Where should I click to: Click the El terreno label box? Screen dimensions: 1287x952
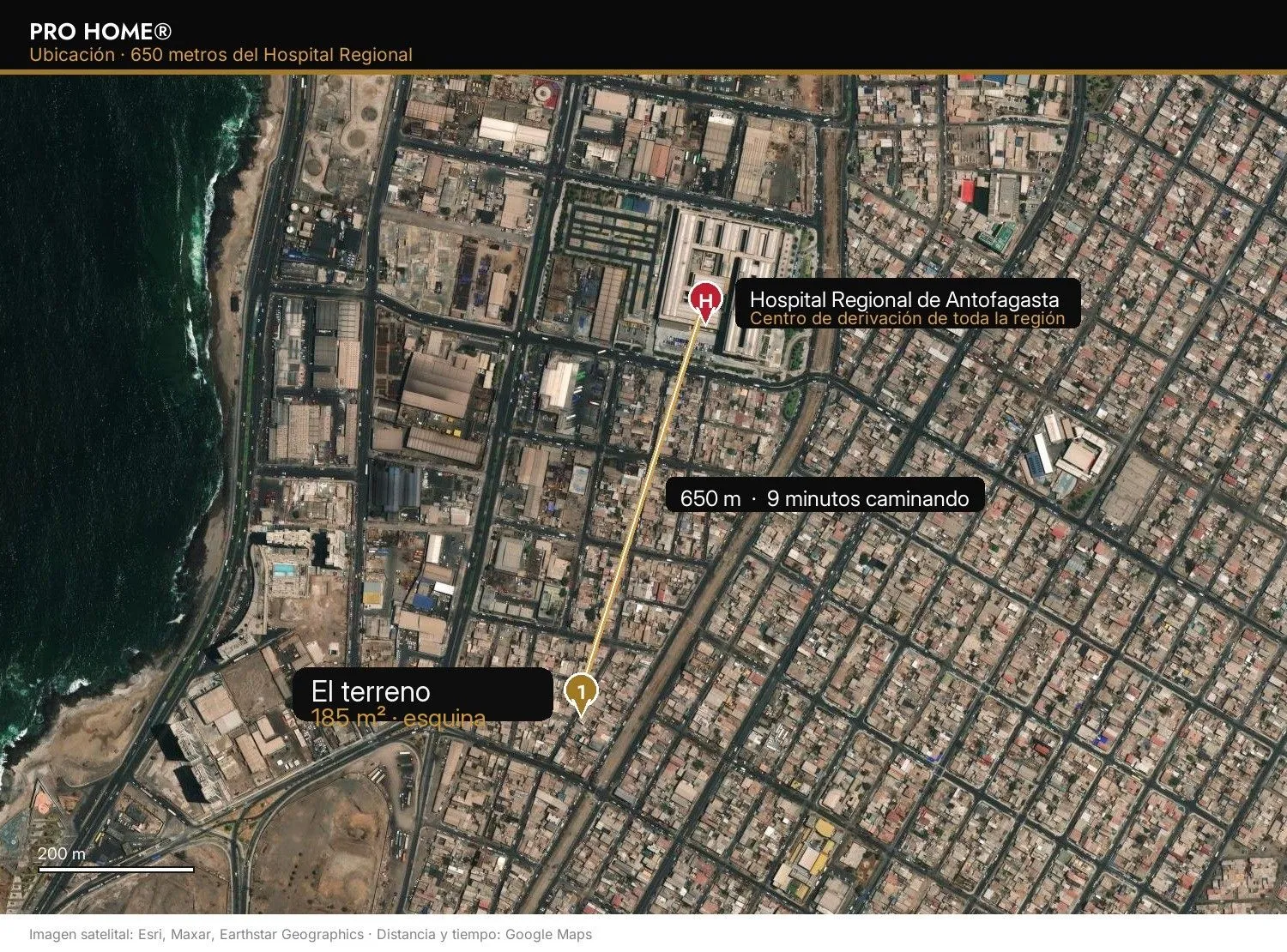(x=423, y=694)
